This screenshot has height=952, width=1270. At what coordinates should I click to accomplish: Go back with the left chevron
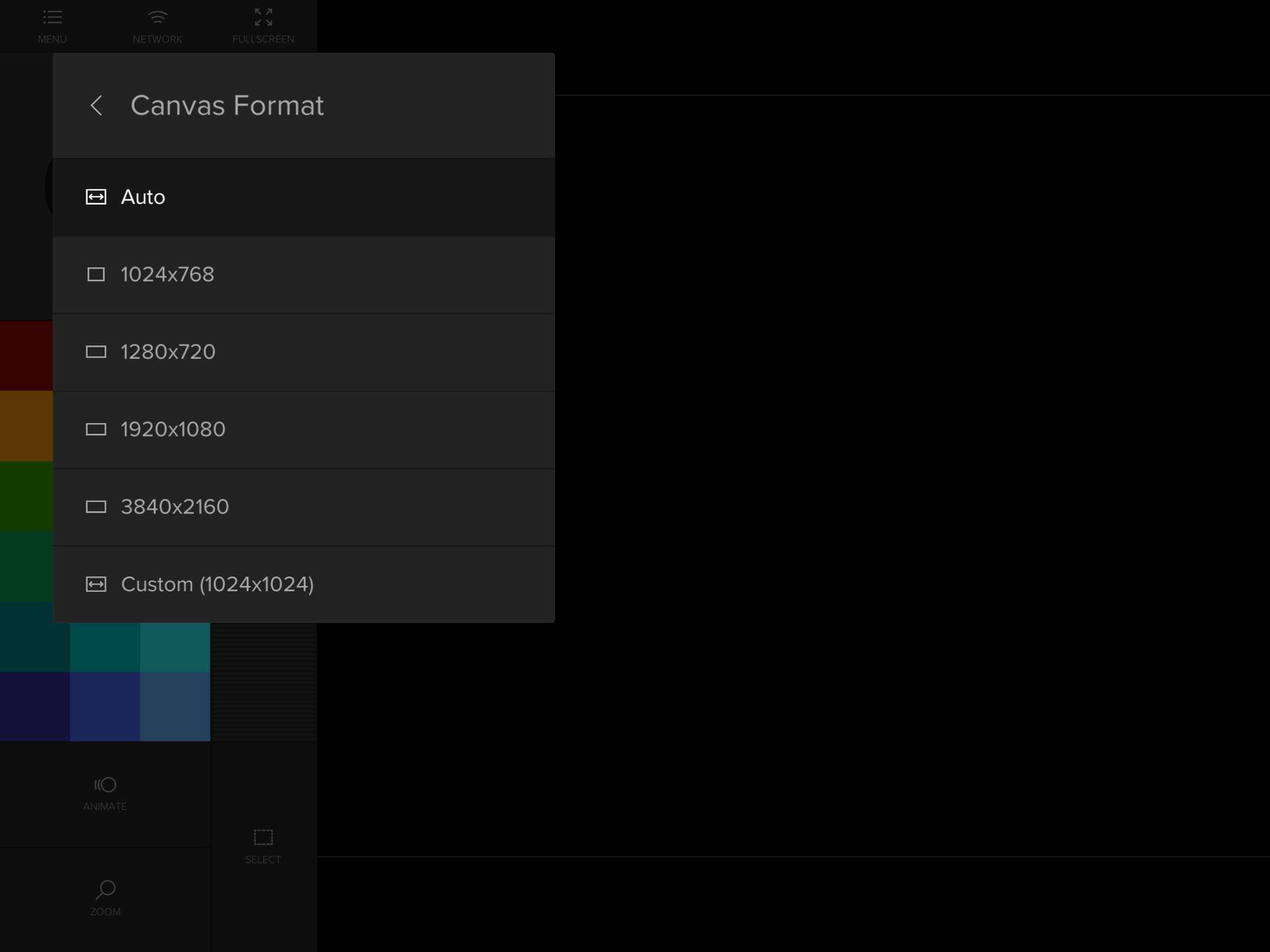click(x=96, y=106)
